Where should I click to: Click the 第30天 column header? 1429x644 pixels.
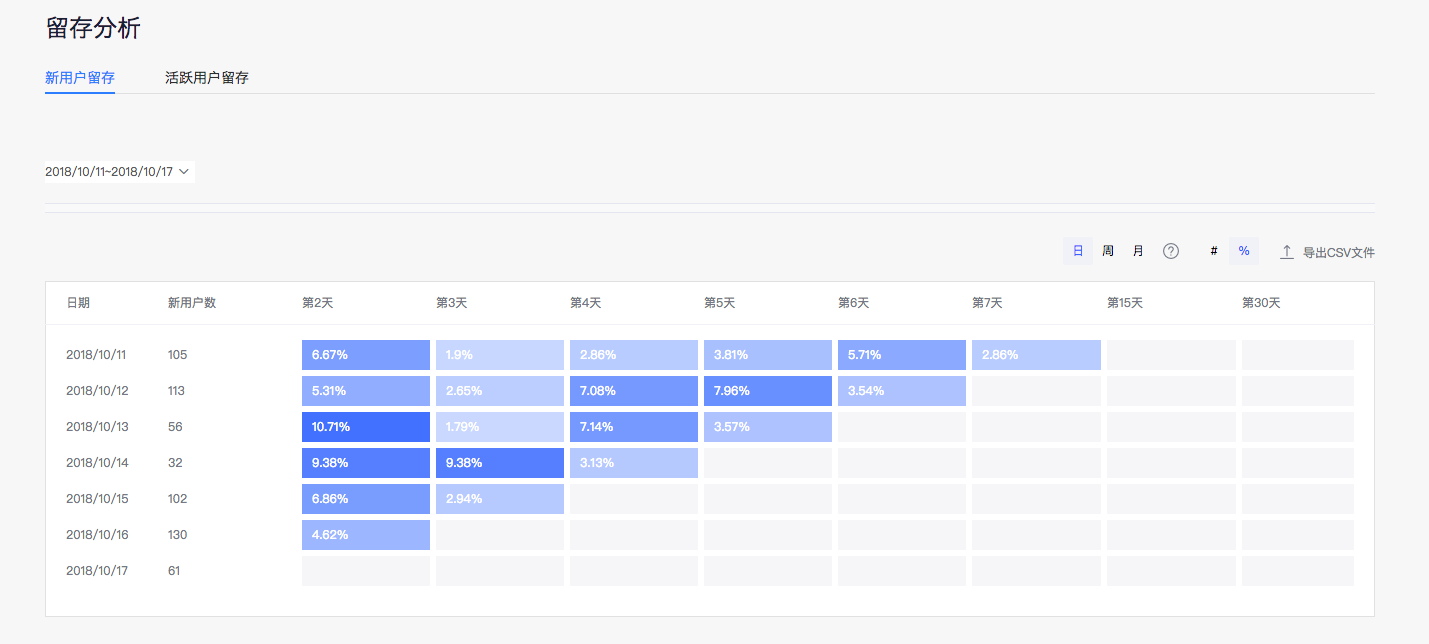(1260, 303)
